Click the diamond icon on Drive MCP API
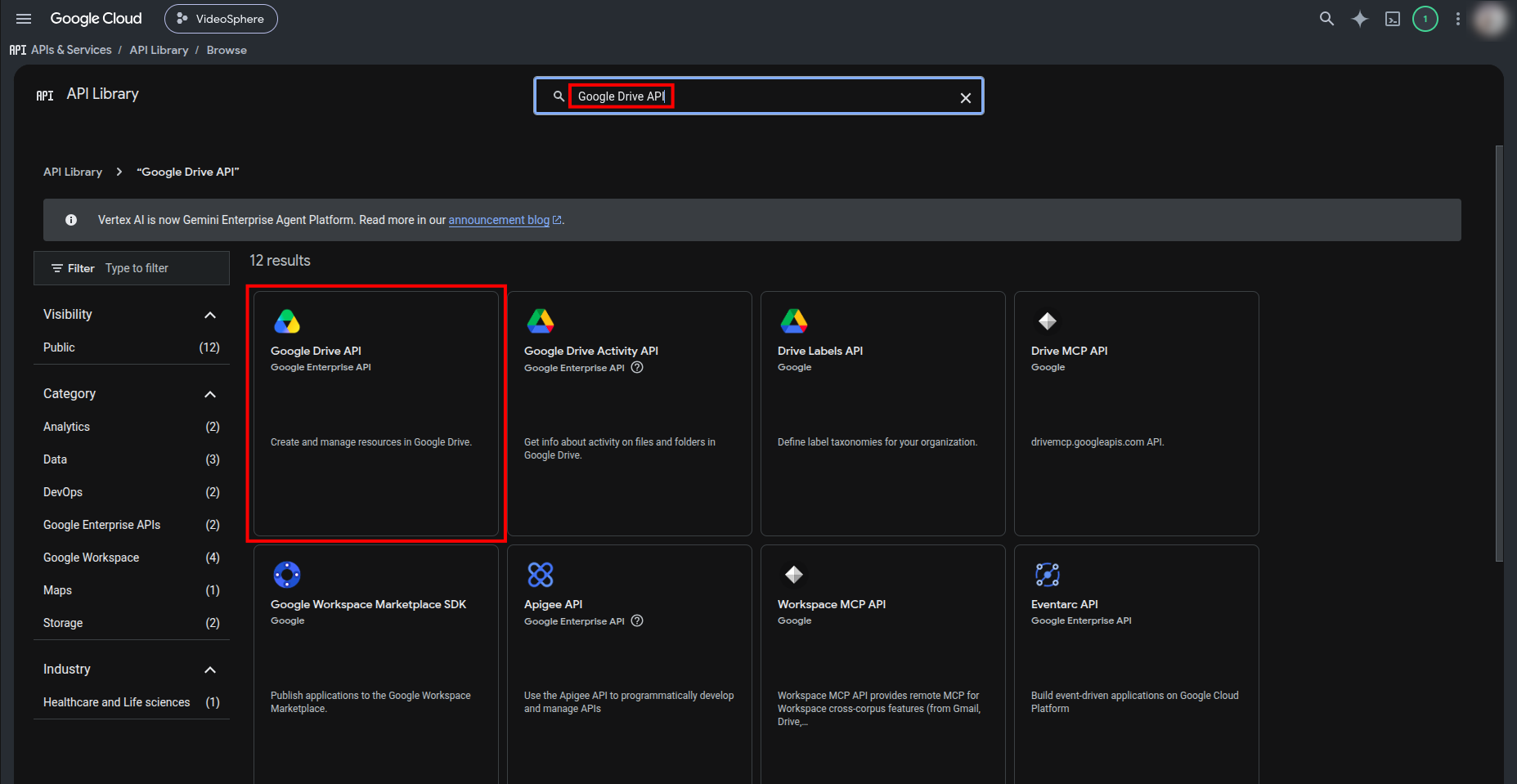The width and height of the screenshot is (1517, 784). pyautogui.click(x=1048, y=321)
